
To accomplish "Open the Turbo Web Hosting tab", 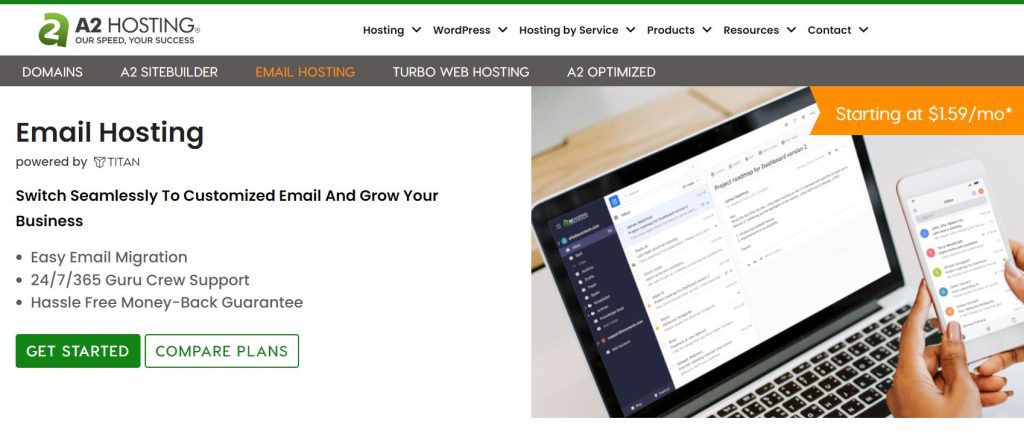I will (461, 72).
